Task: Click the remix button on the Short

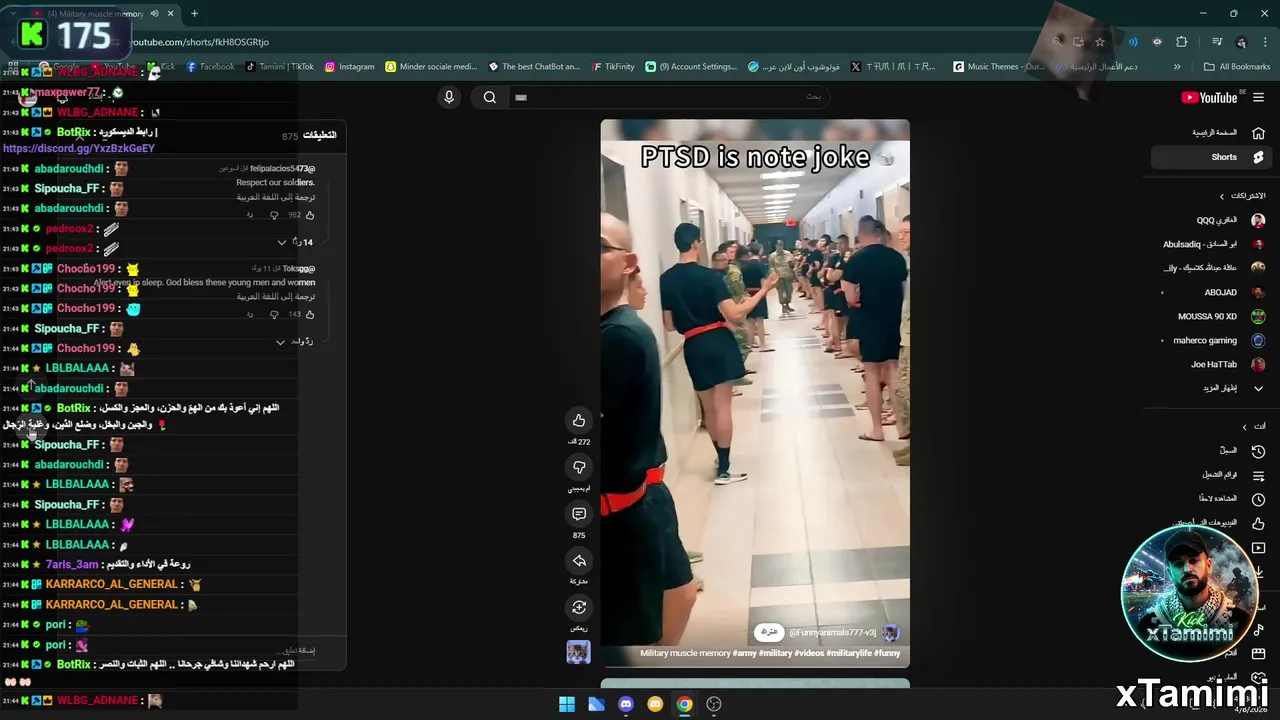Action: tap(579, 607)
